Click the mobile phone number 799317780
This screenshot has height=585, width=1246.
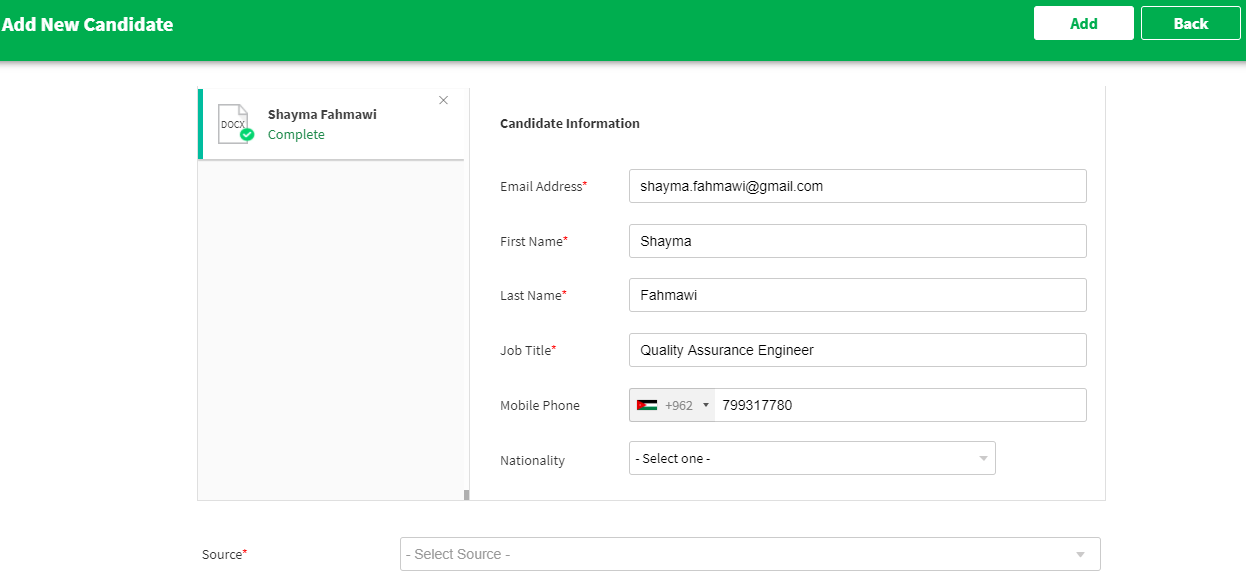point(757,405)
